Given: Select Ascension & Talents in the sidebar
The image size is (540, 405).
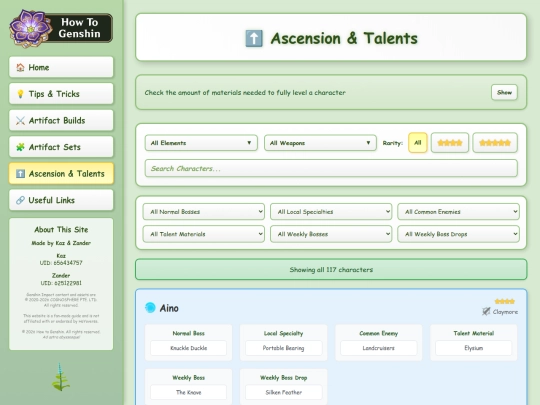Looking at the screenshot, I should [x=61, y=174].
